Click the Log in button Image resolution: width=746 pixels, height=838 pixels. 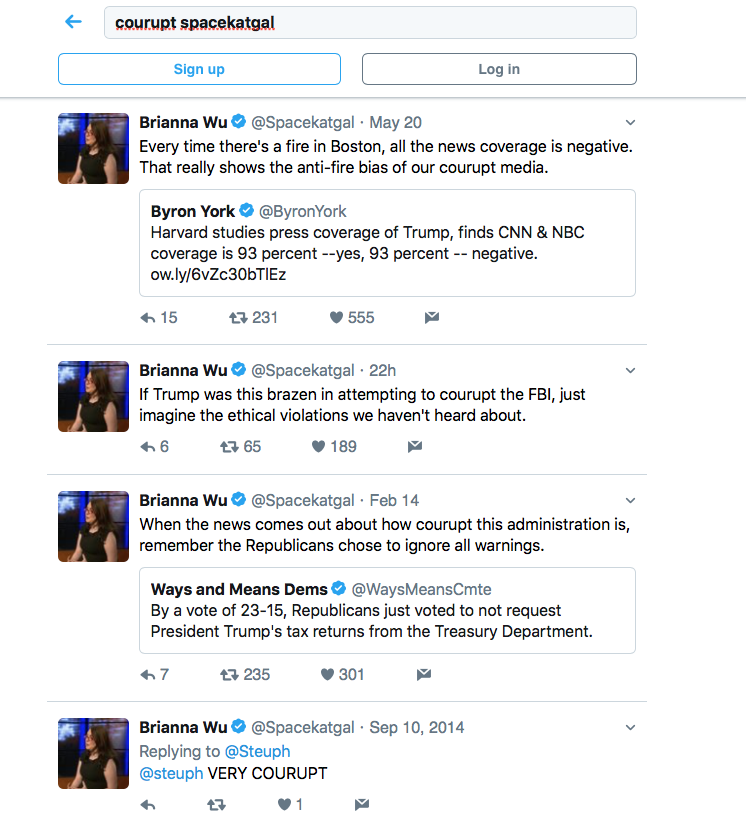coord(499,69)
